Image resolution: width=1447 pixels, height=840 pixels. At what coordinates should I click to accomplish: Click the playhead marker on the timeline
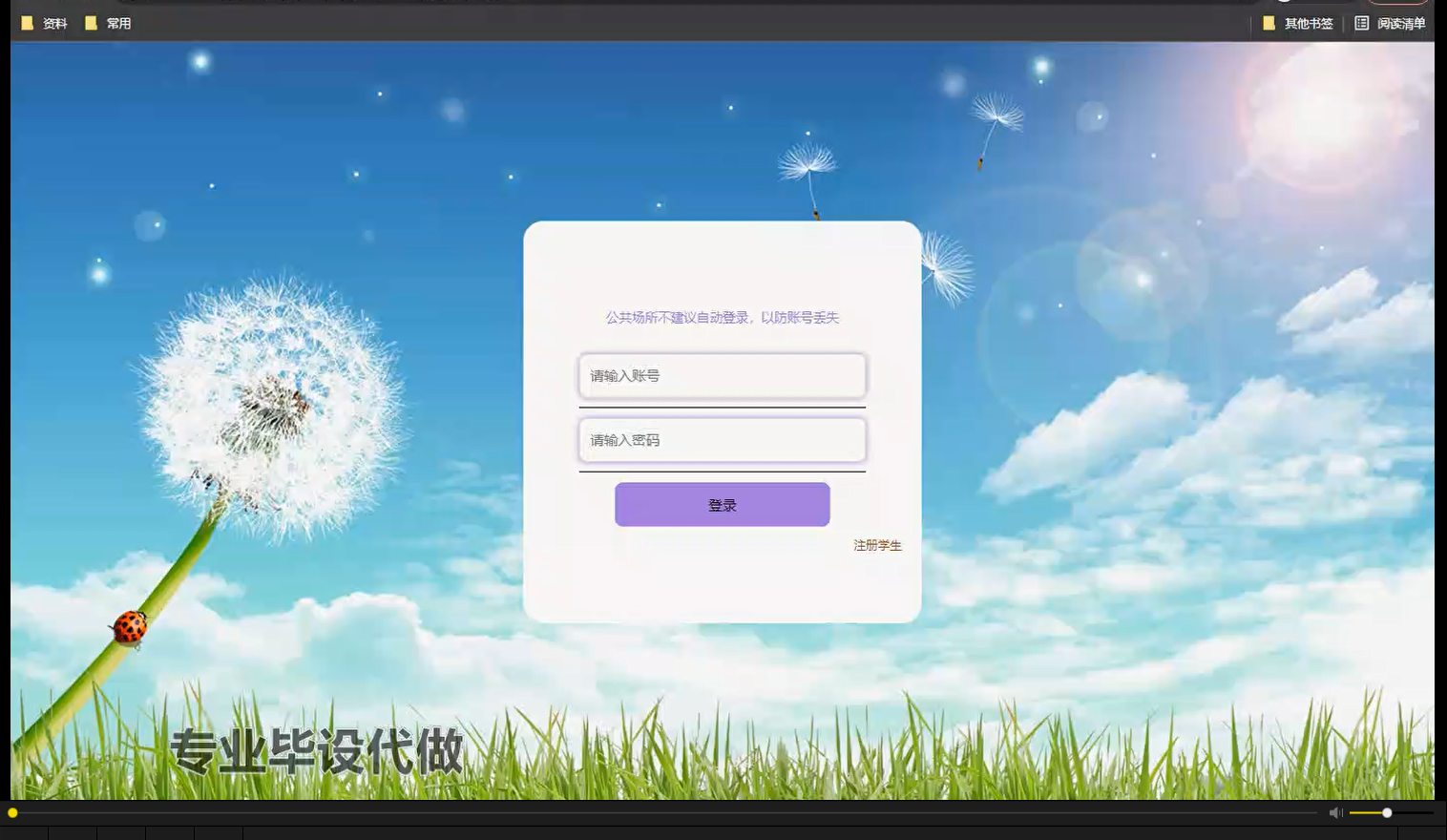pos(13,812)
